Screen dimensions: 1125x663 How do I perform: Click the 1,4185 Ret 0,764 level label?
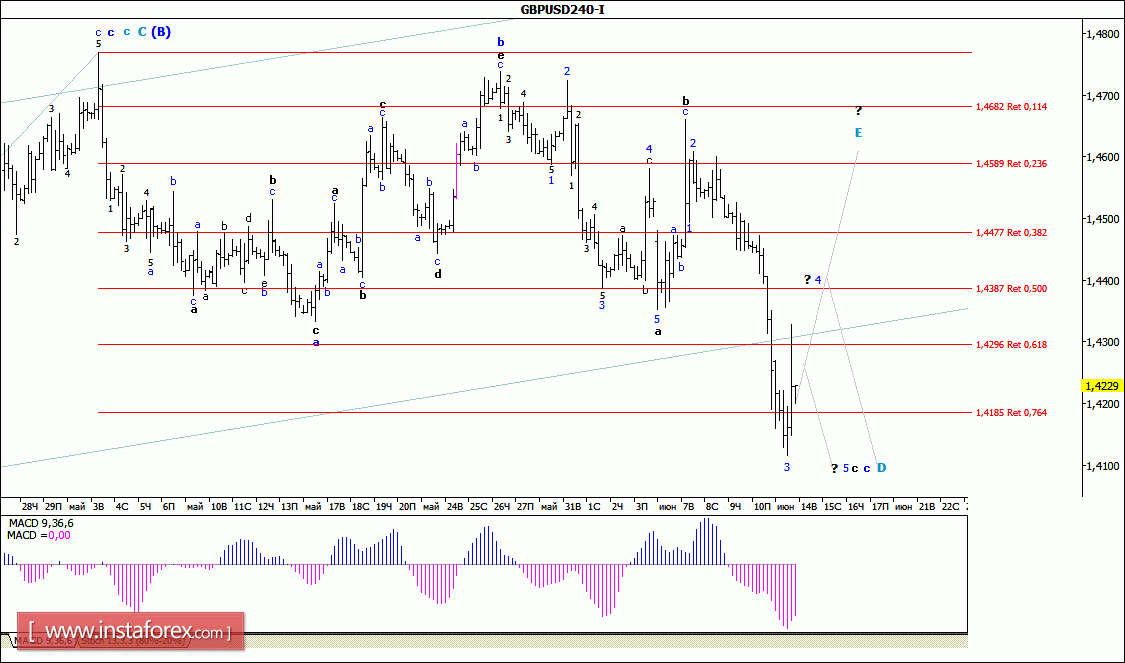pyautogui.click(x=1010, y=412)
